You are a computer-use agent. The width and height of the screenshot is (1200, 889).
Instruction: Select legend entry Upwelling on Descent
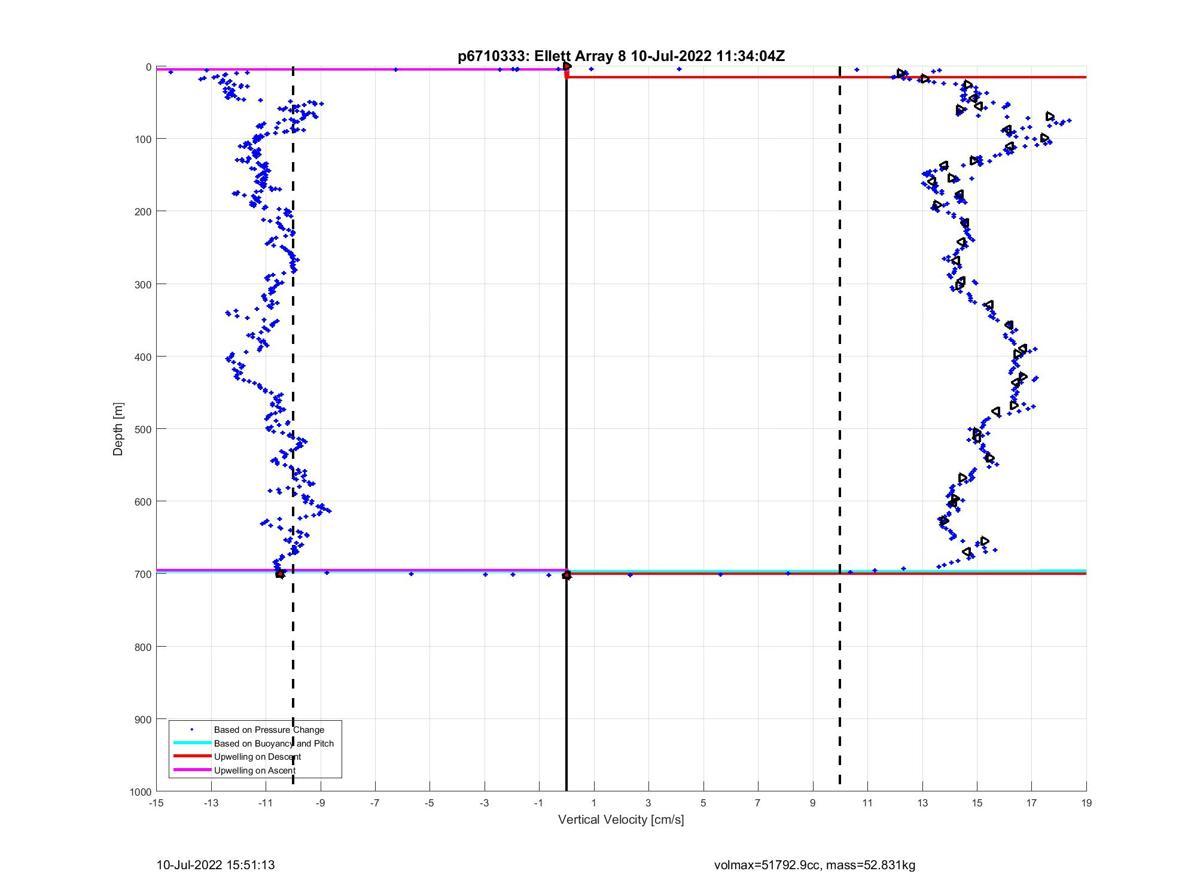(257, 757)
